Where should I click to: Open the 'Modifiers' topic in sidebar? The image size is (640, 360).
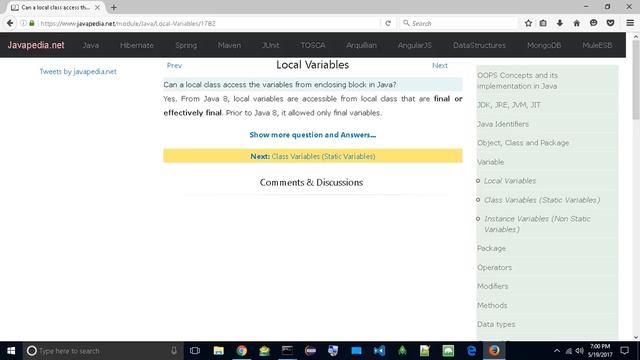493,286
